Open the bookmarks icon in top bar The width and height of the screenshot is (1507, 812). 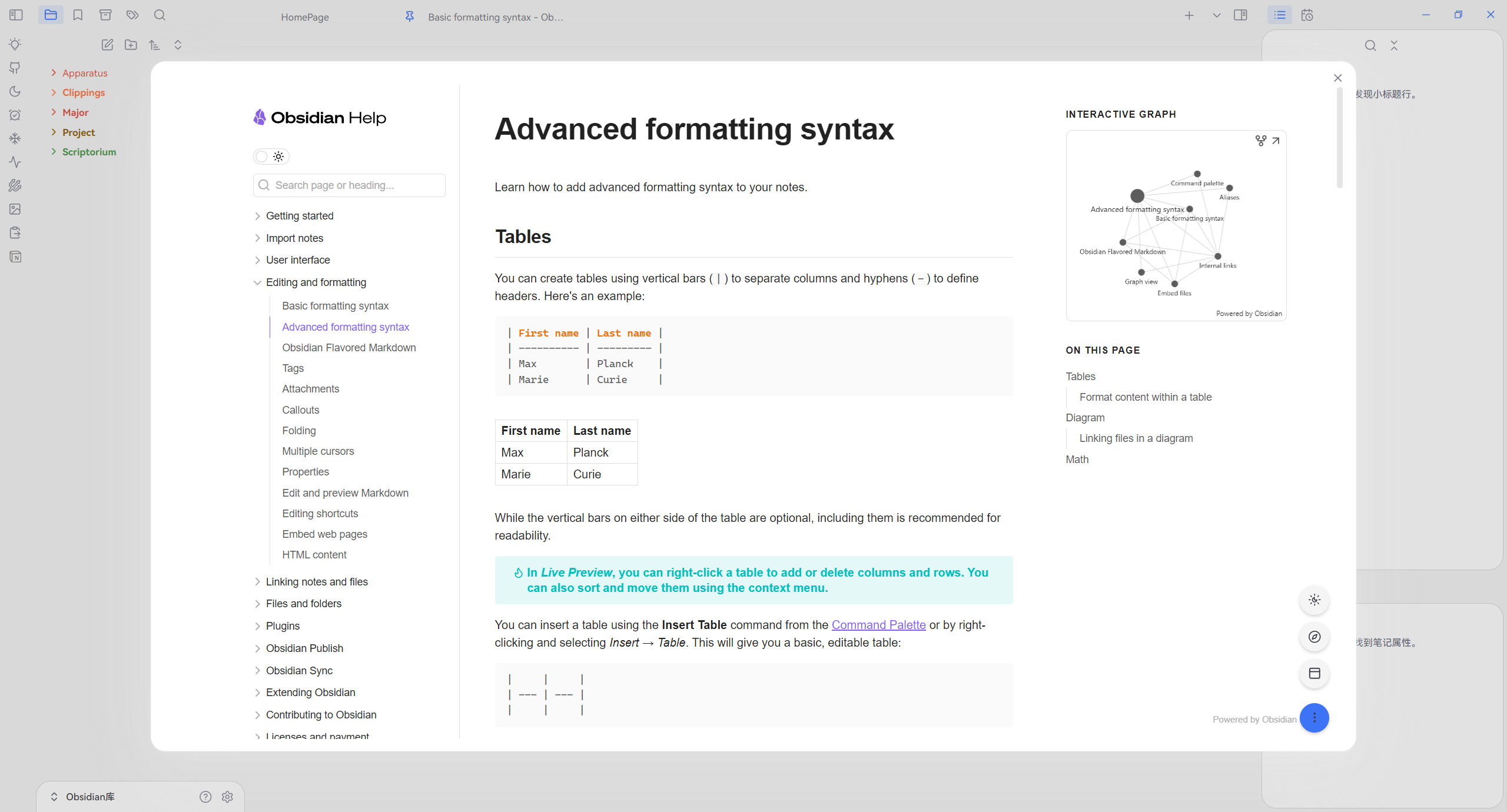[x=78, y=15]
